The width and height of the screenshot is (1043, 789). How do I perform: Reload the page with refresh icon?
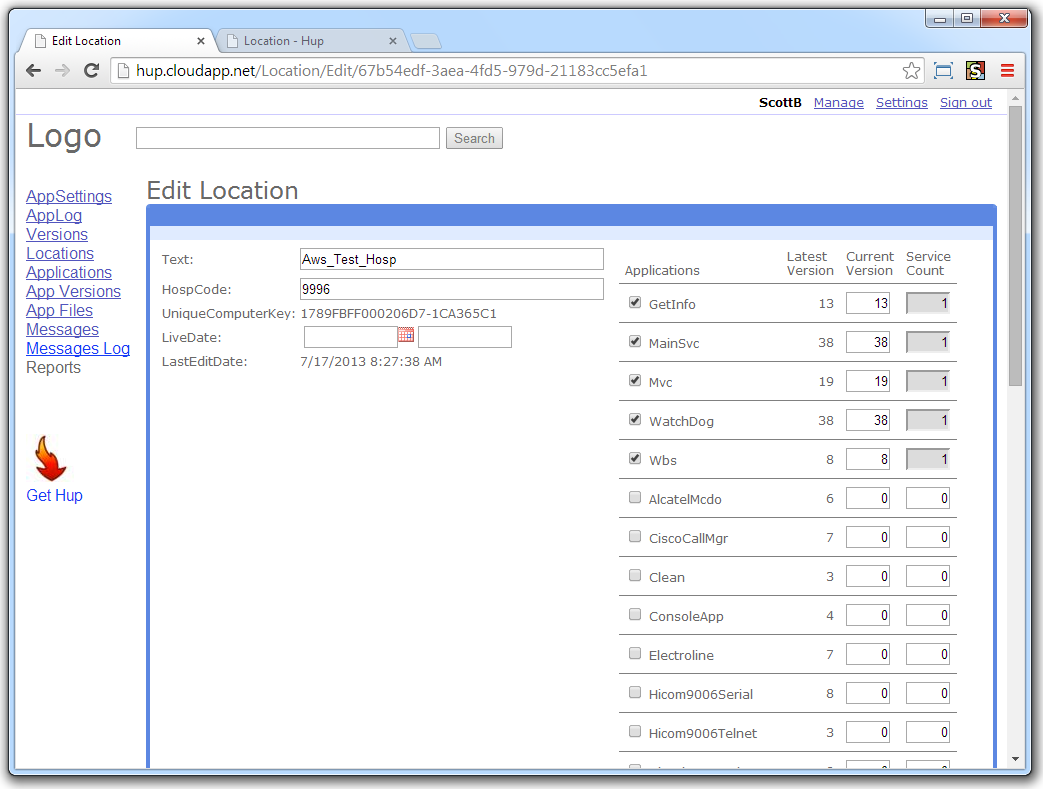[91, 71]
